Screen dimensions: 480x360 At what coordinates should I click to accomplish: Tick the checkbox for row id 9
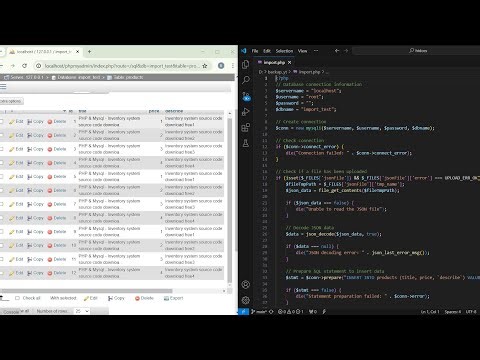pos(1,232)
